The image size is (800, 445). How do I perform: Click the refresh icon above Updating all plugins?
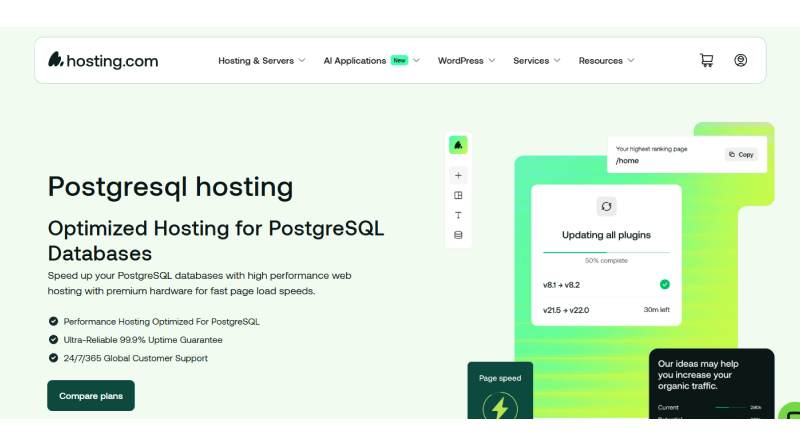606,207
